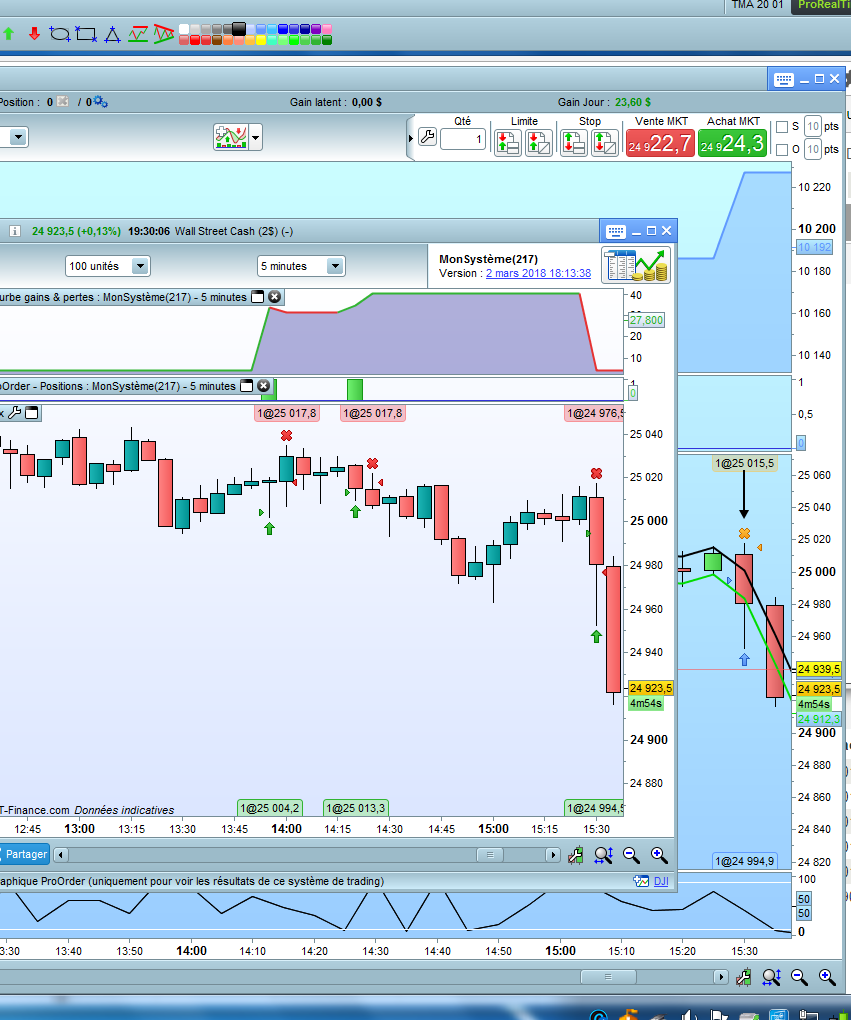851x1020 pixels.
Task: Click Vente MKT sell button
Action: 660,143
